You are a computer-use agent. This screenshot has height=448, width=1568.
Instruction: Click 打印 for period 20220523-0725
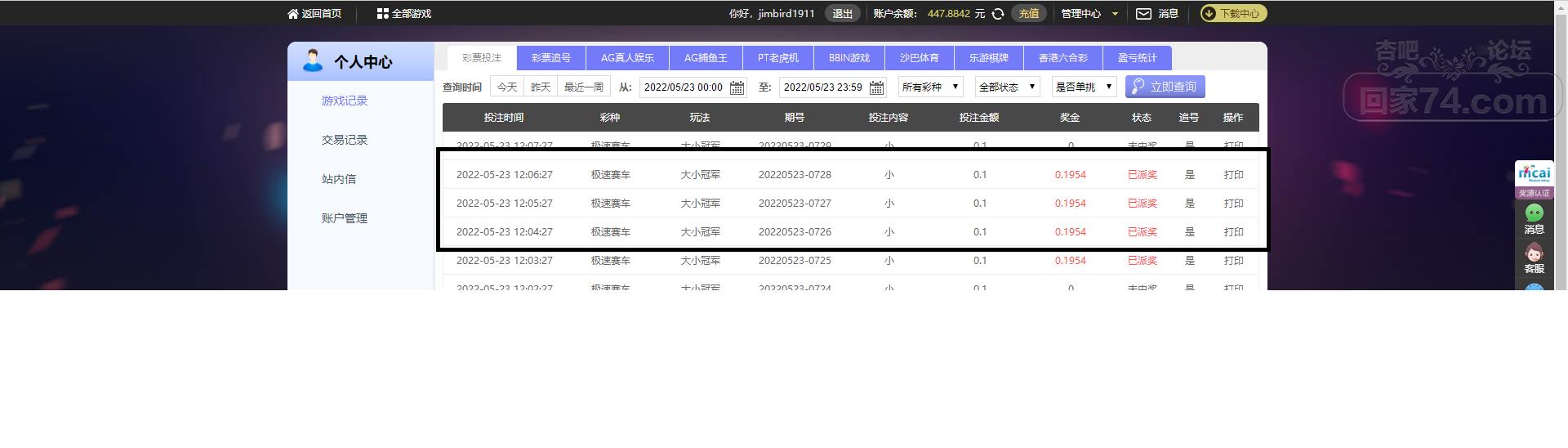pos(1233,261)
